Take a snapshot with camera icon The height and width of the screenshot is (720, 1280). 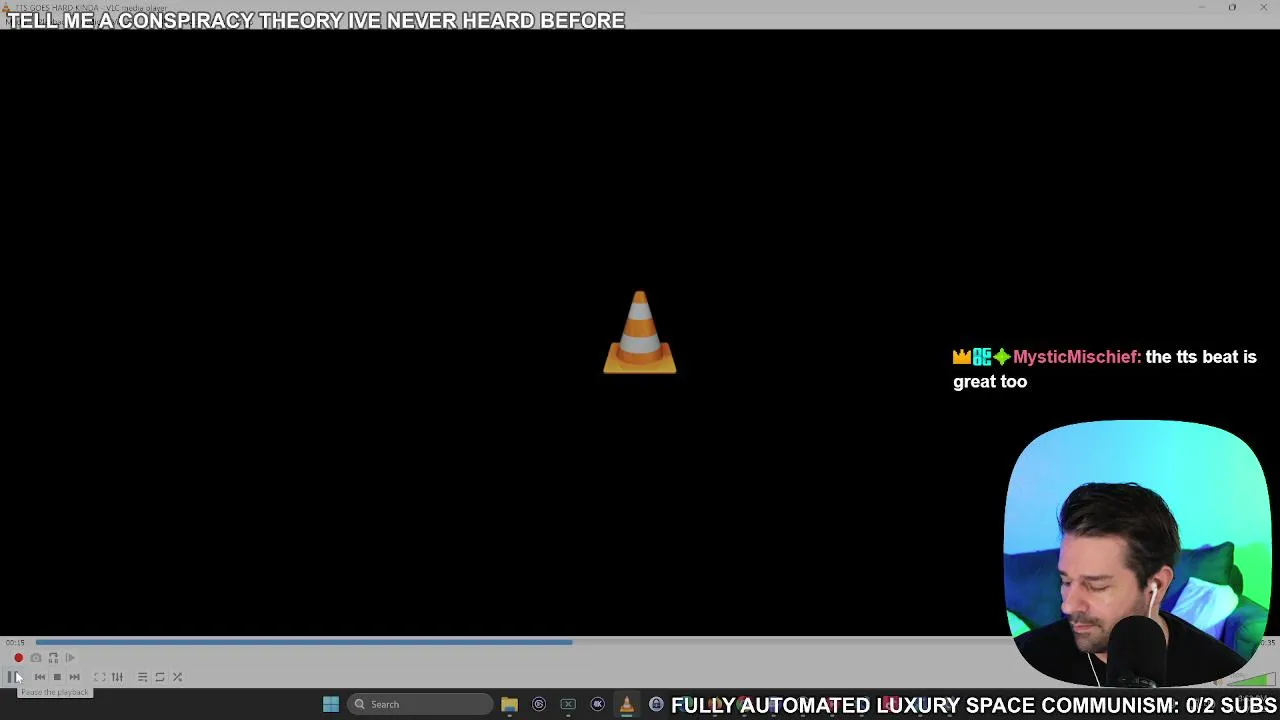(x=36, y=658)
